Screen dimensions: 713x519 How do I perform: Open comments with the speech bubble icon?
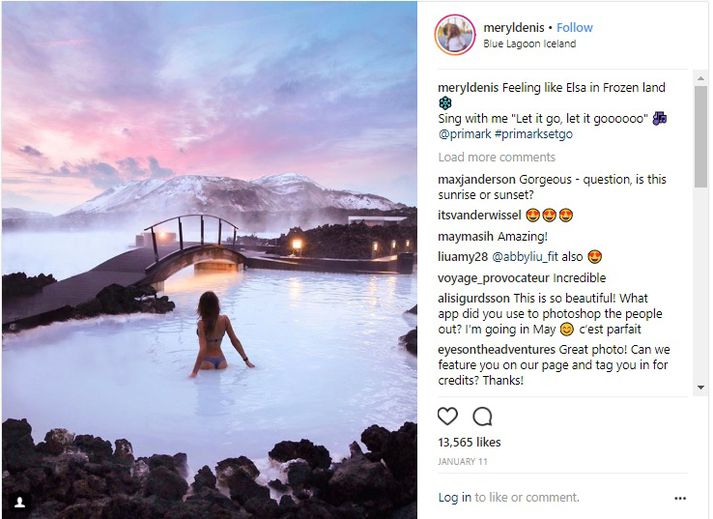482,416
